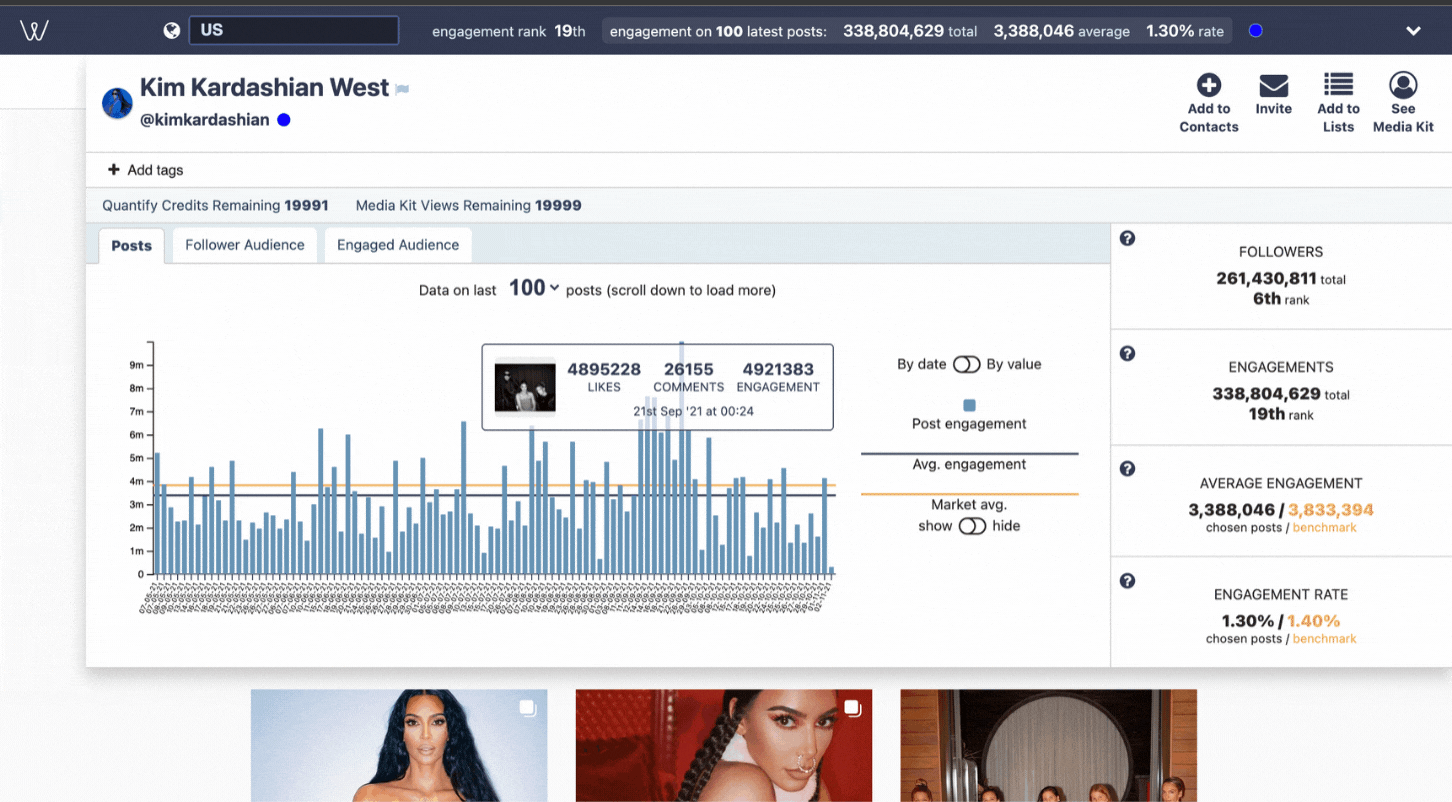Open the Add to Lists icon
This screenshot has width=1452, height=802.
click(x=1338, y=85)
